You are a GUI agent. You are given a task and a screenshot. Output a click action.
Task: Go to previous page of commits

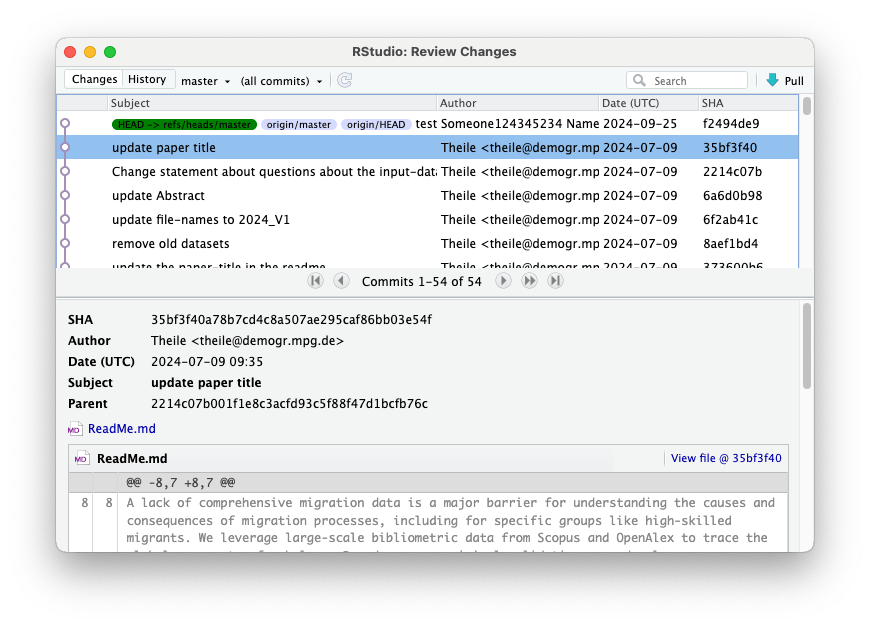[x=341, y=281]
